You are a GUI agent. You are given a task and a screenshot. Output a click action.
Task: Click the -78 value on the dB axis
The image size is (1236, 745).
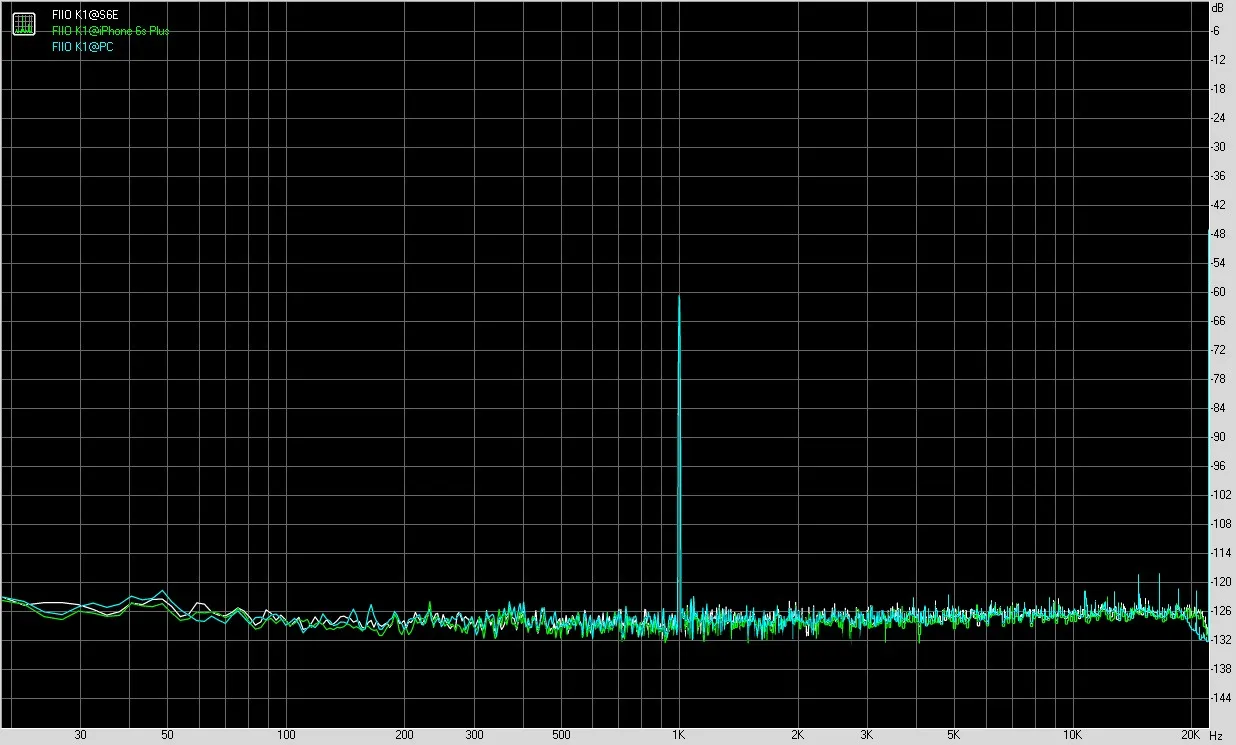[x=1218, y=379]
